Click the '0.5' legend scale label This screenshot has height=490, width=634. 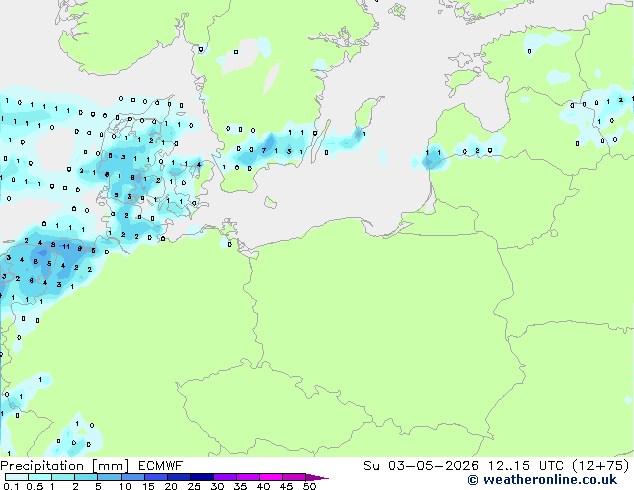pyautogui.click(x=35, y=486)
